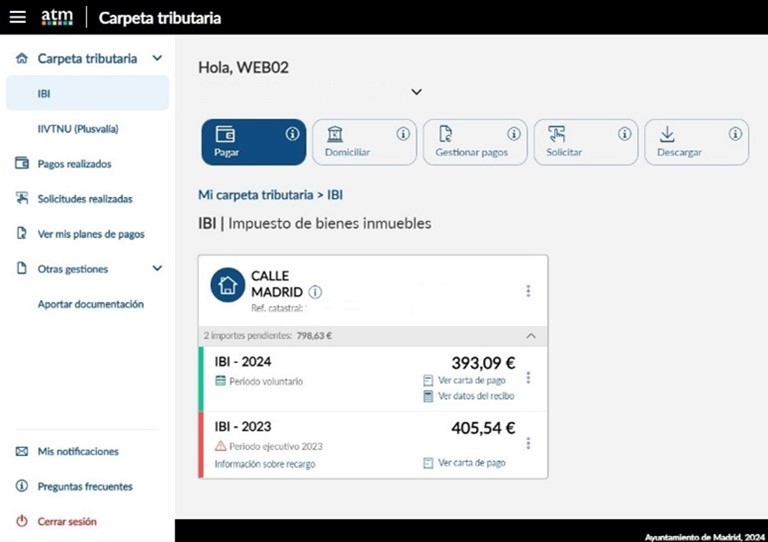Click the info icon on Pagar button
Viewport: 768px width, 542px height.
[292, 133]
